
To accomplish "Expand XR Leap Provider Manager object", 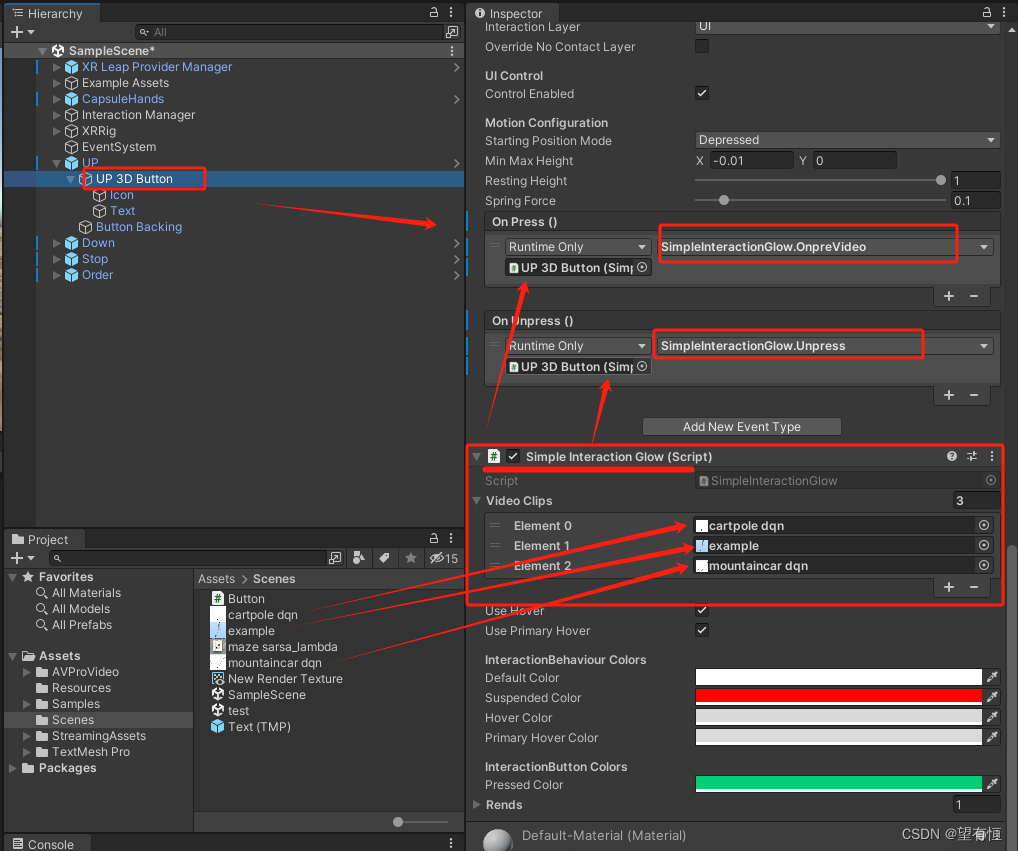I will pyautogui.click(x=56, y=67).
